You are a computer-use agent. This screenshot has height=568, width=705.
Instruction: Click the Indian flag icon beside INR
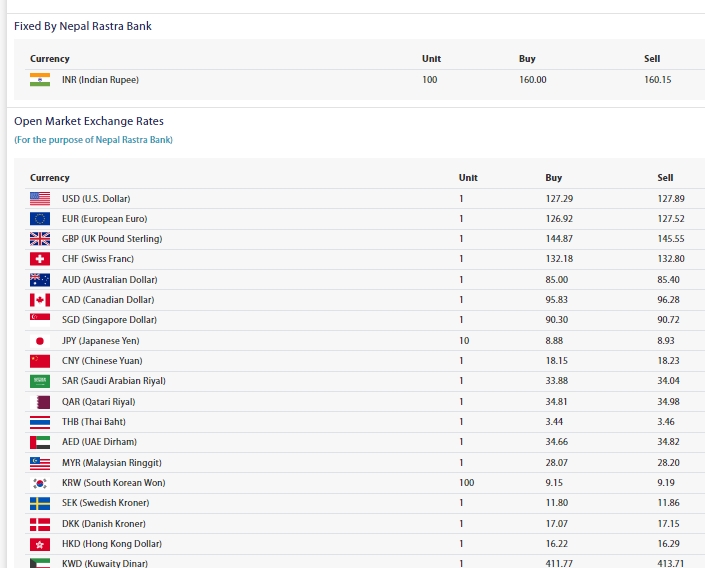pos(40,80)
